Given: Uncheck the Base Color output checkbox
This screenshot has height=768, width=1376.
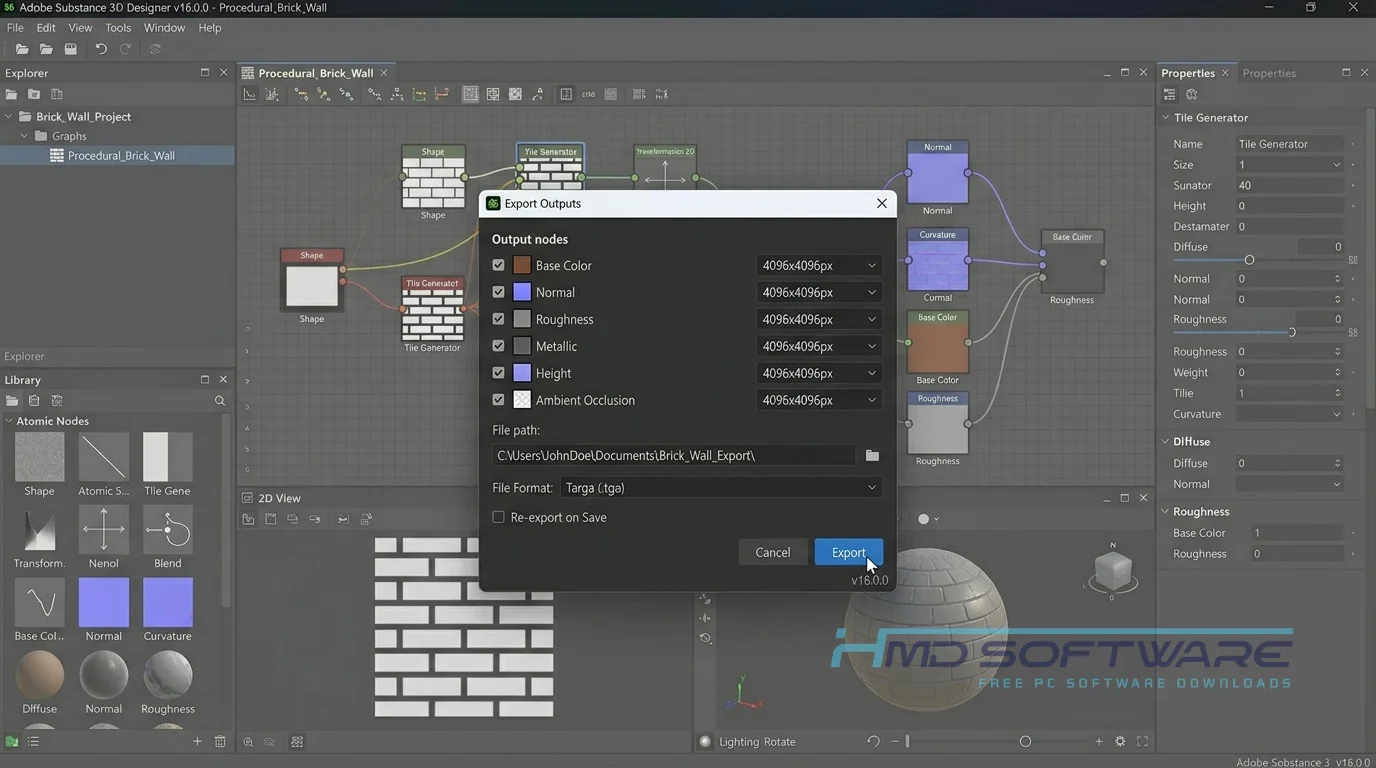Looking at the screenshot, I should (498, 265).
